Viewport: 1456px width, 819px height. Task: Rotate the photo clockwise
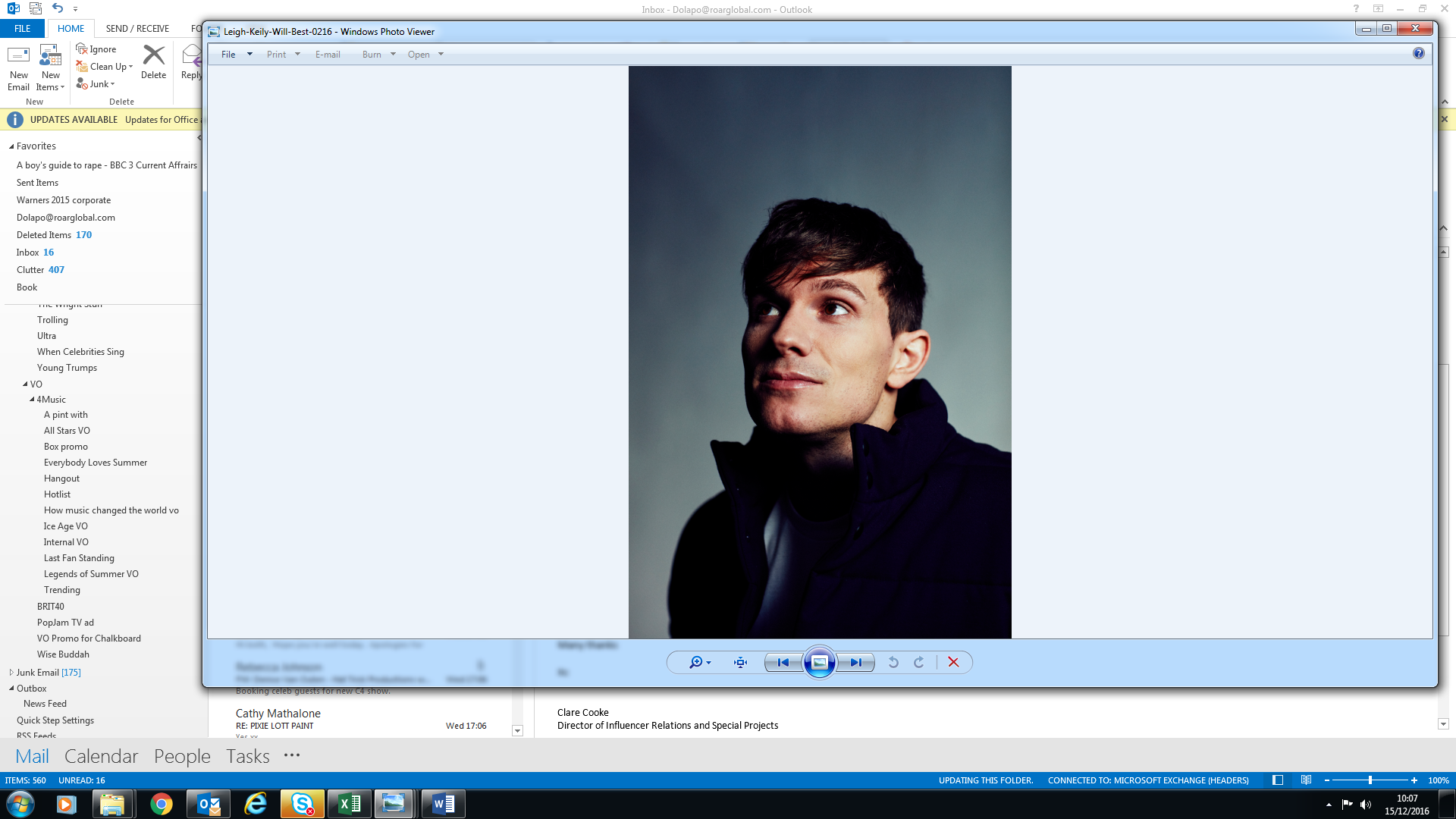919,662
